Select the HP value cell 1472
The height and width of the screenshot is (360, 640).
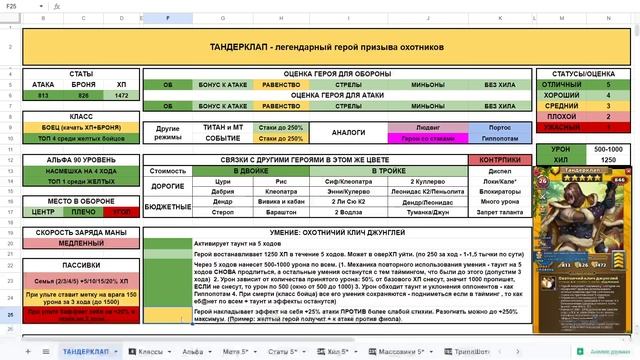point(121,95)
